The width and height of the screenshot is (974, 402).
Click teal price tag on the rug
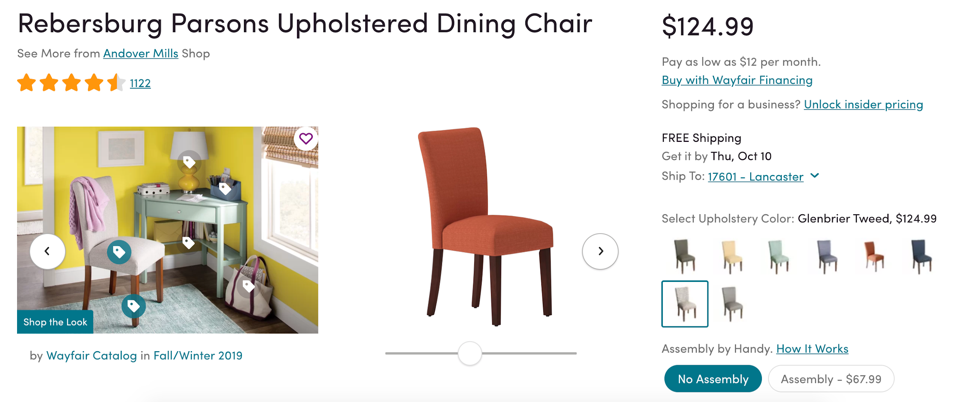pyautogui.click(x=133, y=305)
